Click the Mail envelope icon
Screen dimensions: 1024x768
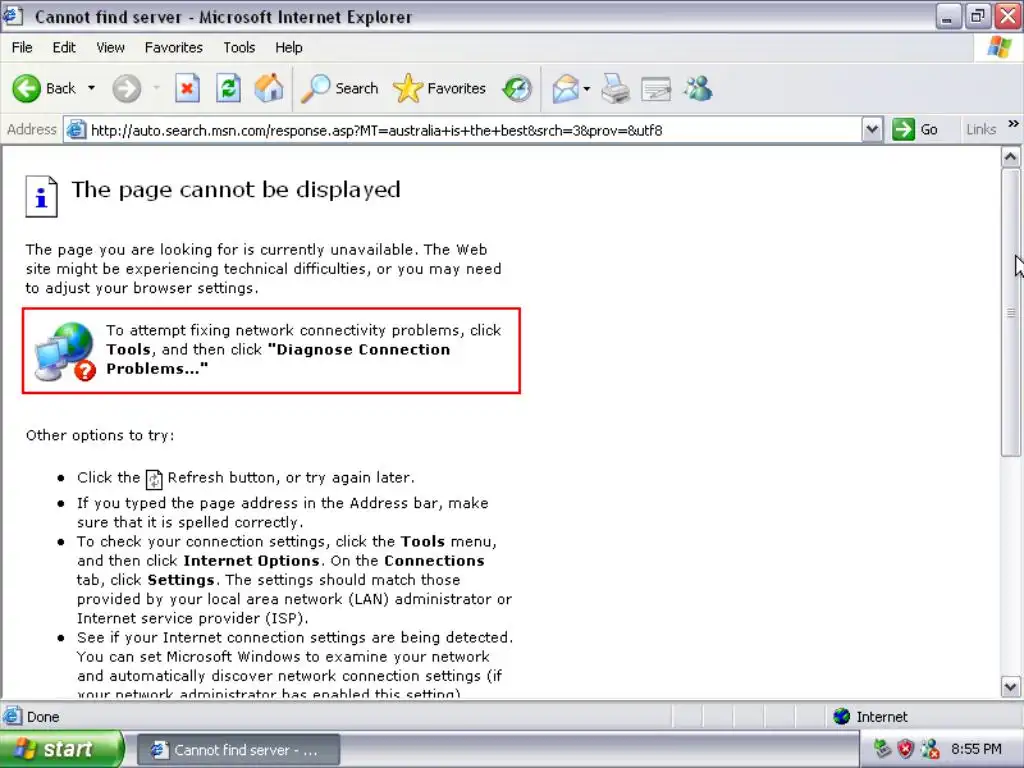tap(566, 88)
